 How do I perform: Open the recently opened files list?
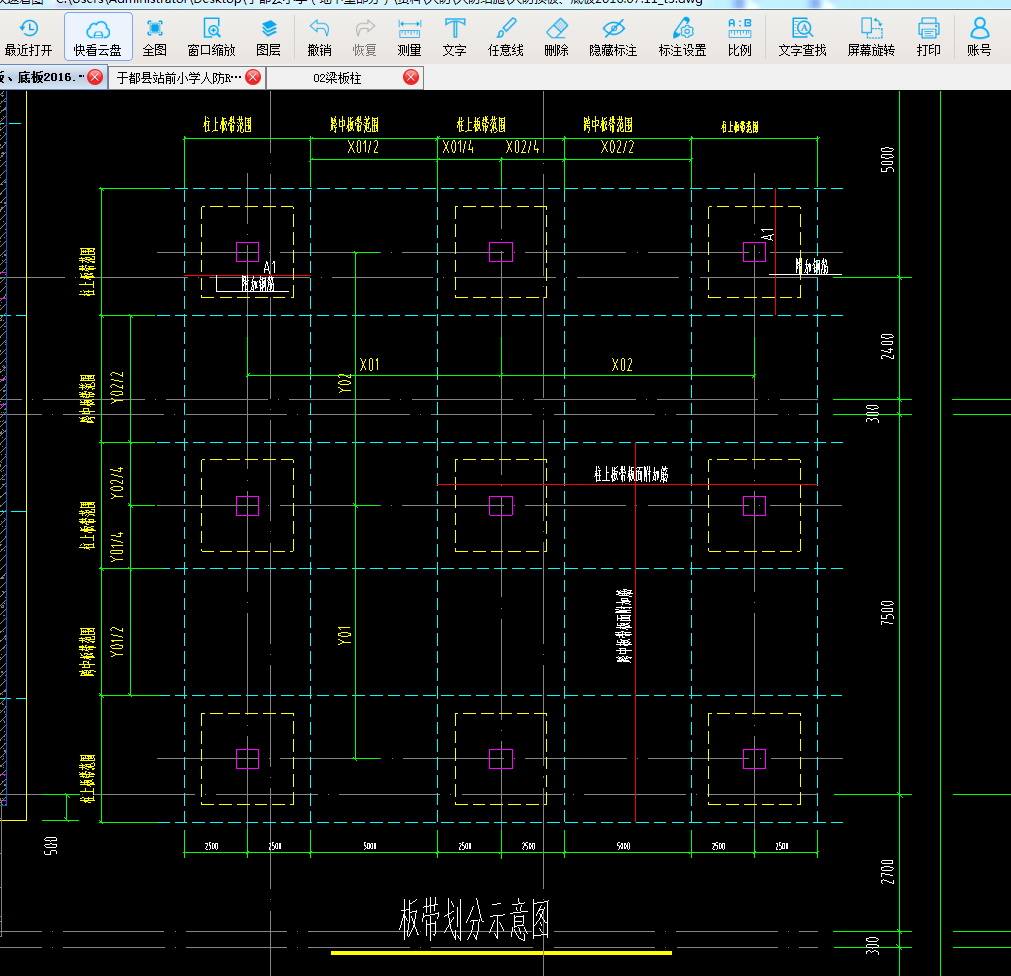click(28, 37)
